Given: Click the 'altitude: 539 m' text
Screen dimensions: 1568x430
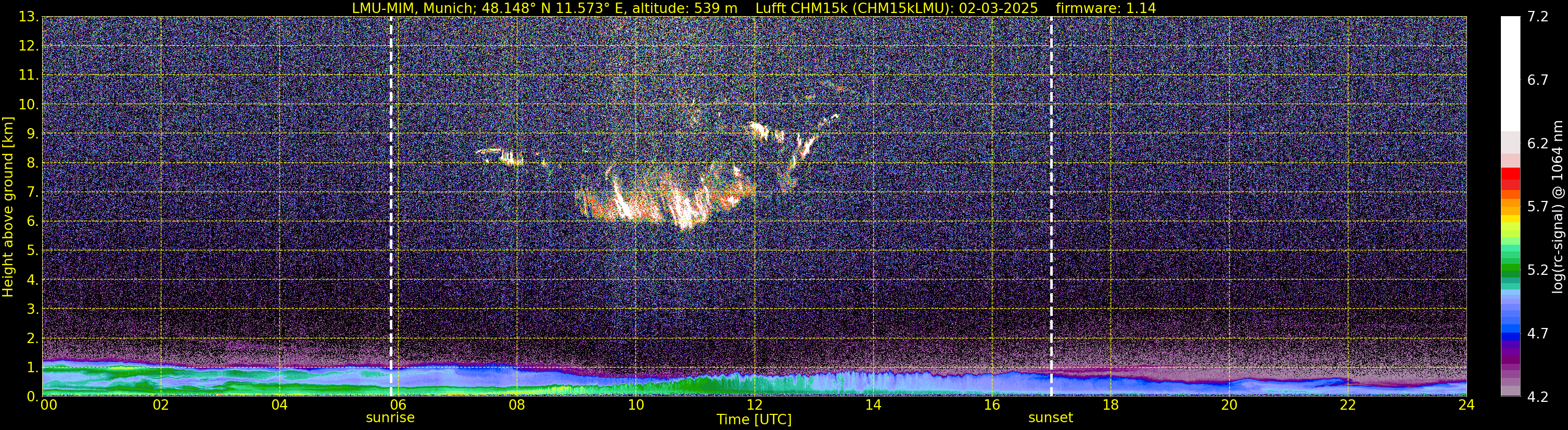Looking at the screenshot, I should (685, 8).
